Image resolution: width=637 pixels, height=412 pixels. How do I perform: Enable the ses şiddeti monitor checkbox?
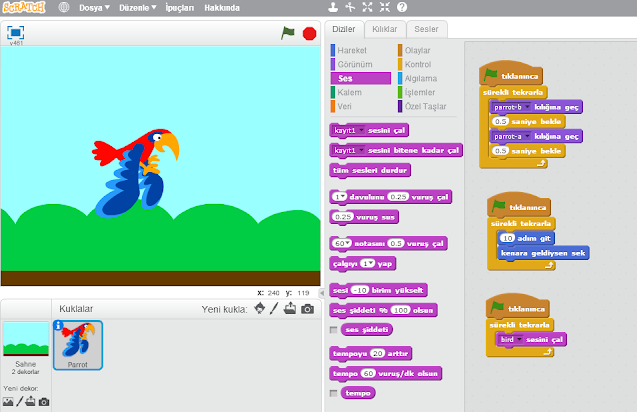(x=334, y=330)
